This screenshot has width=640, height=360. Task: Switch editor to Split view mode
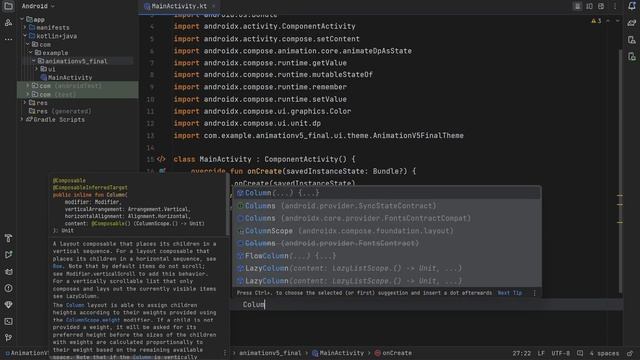(x=589, y=6)
